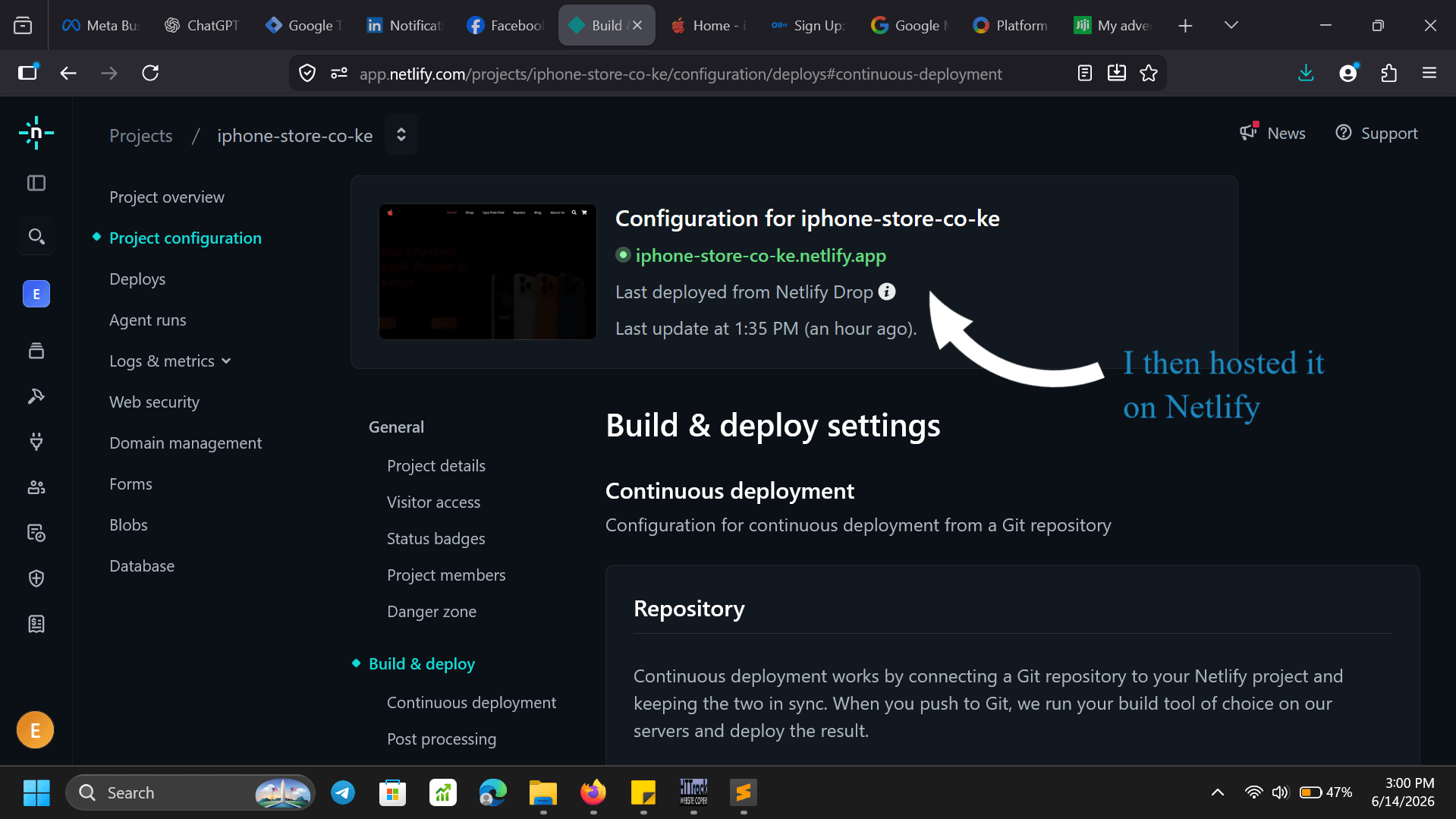Viewport: 1456px width, 819px height.
Task: Expand the project switcher next to iphone-store-co-ke
Action: [401, 134]
